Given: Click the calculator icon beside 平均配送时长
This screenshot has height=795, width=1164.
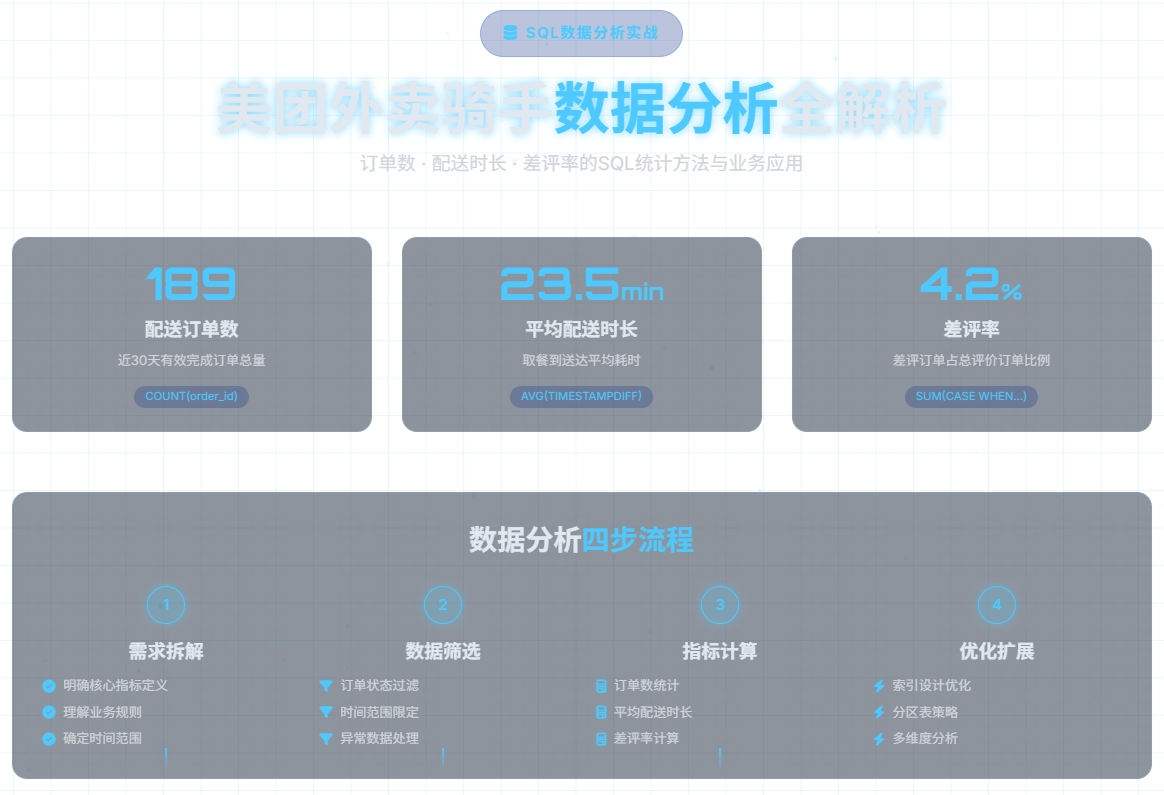Looking at the screenshot, I should pos(601,713).
